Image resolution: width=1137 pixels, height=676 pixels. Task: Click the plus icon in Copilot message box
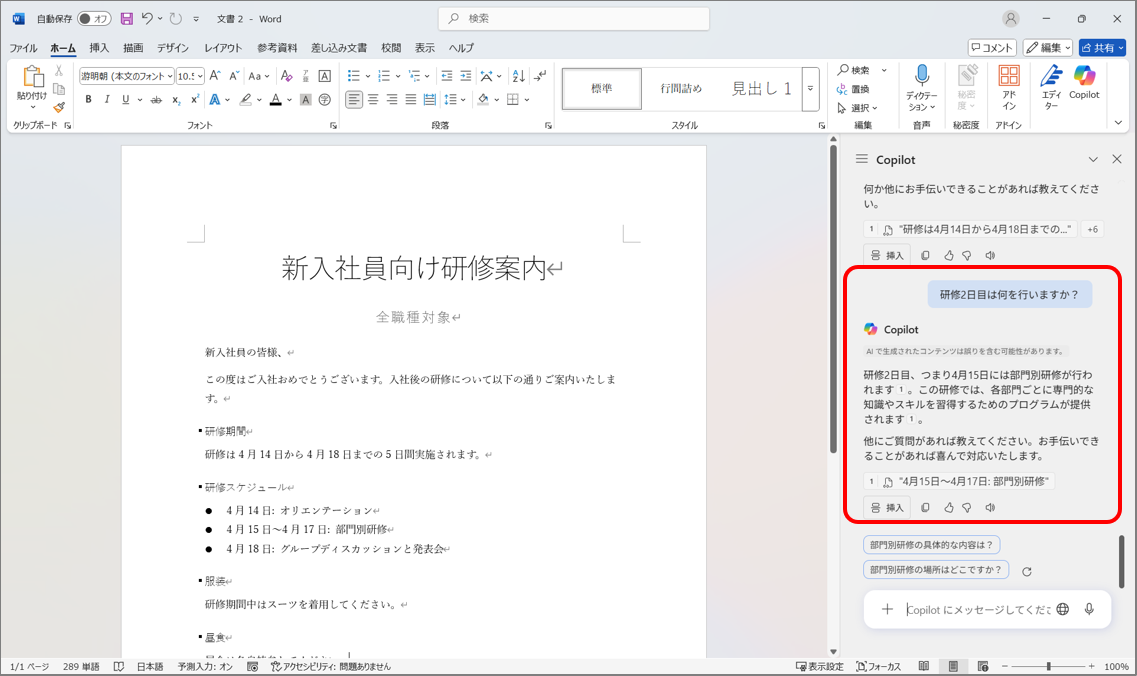(887, 609)
